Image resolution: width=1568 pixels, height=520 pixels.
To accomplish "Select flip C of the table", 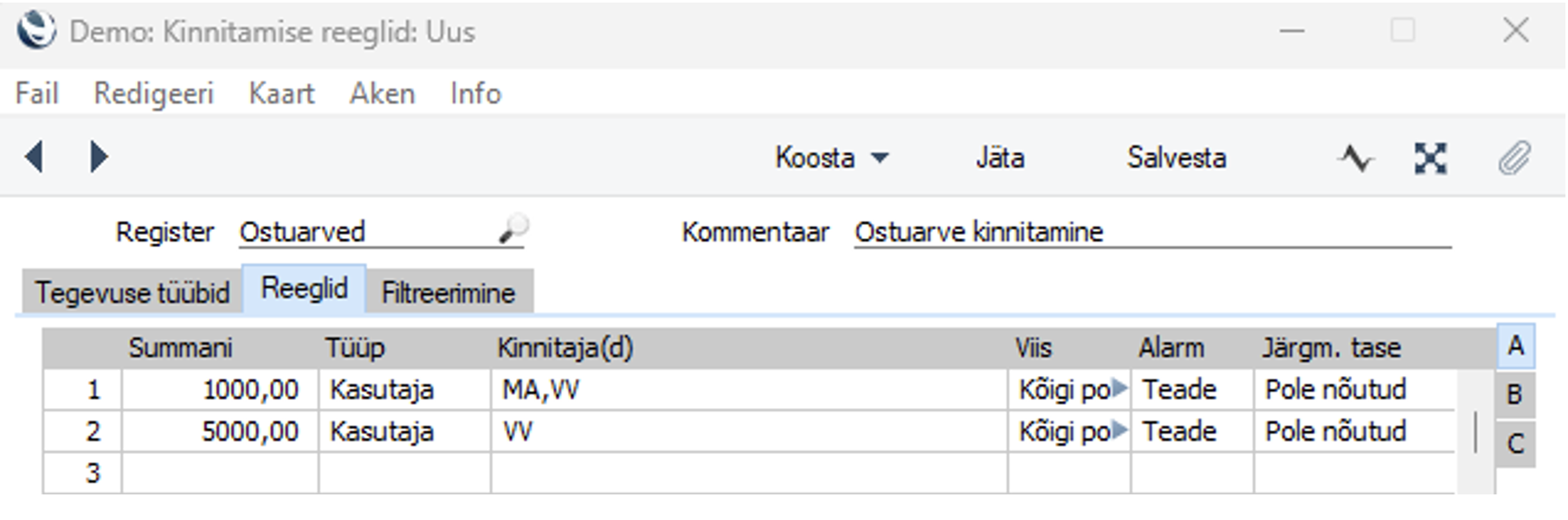I will [1515, 444].
